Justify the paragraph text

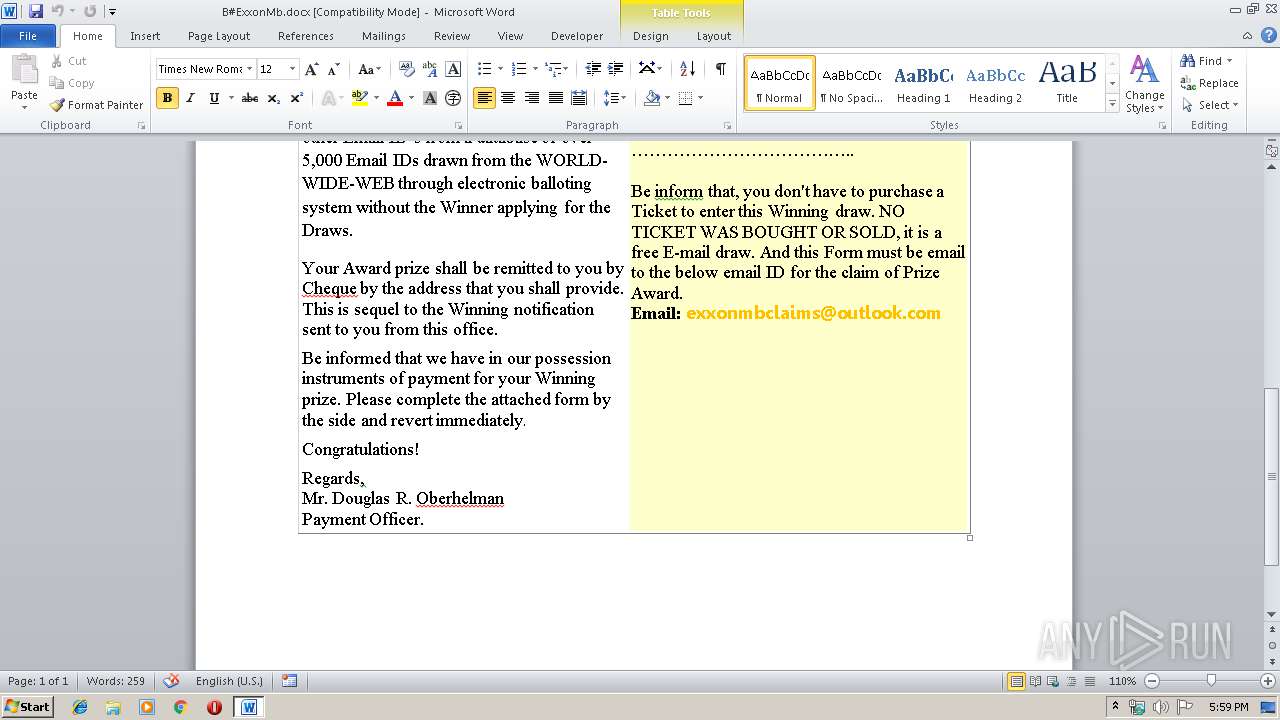click(555, 98)
